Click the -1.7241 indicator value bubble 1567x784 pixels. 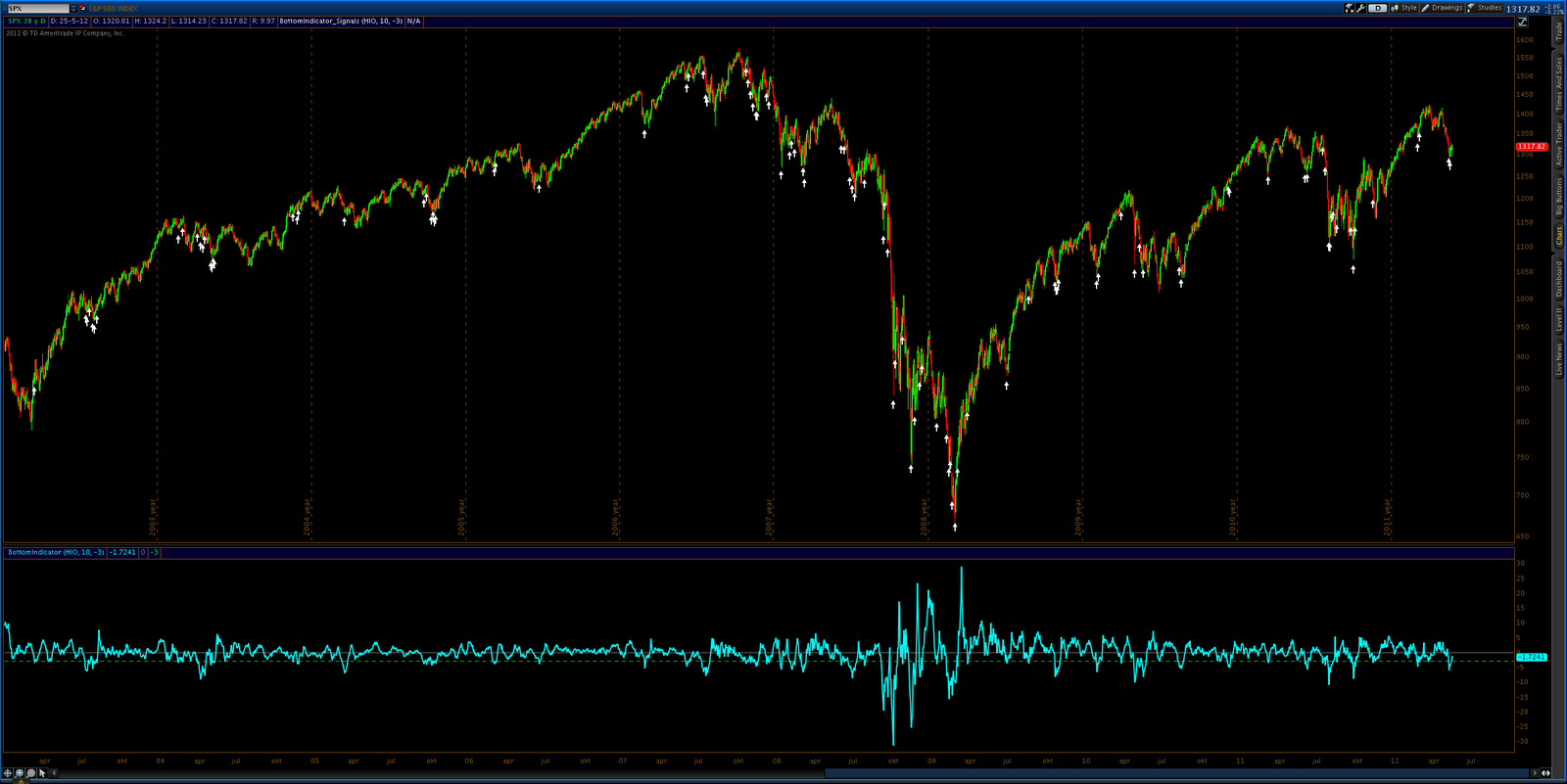point(1532,657)
